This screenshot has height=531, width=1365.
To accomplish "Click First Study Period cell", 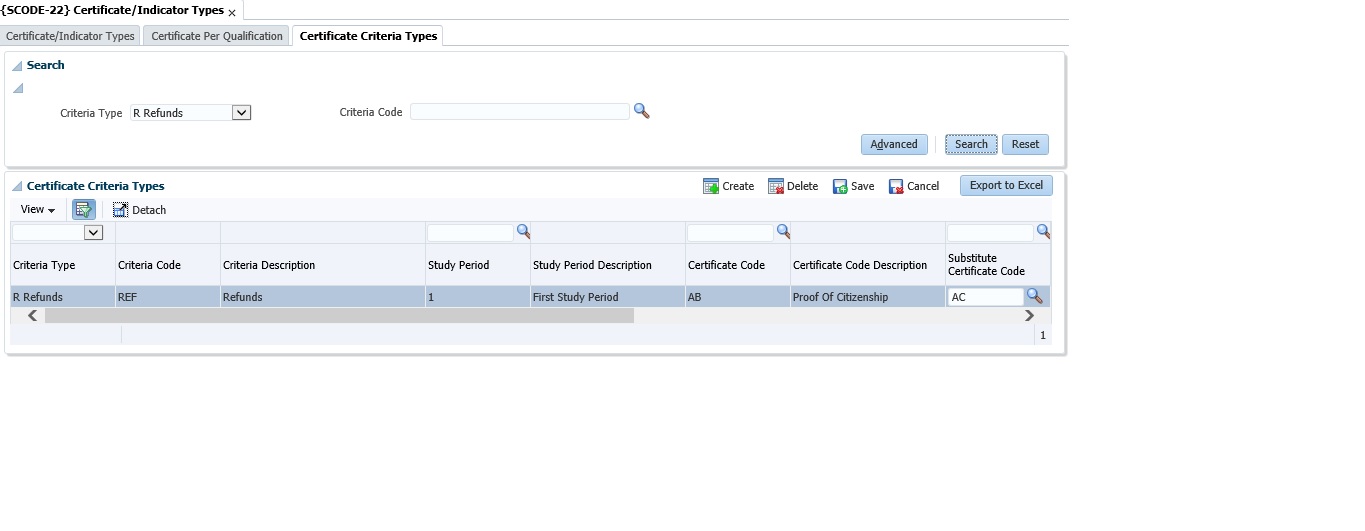I will click(608, 297).
